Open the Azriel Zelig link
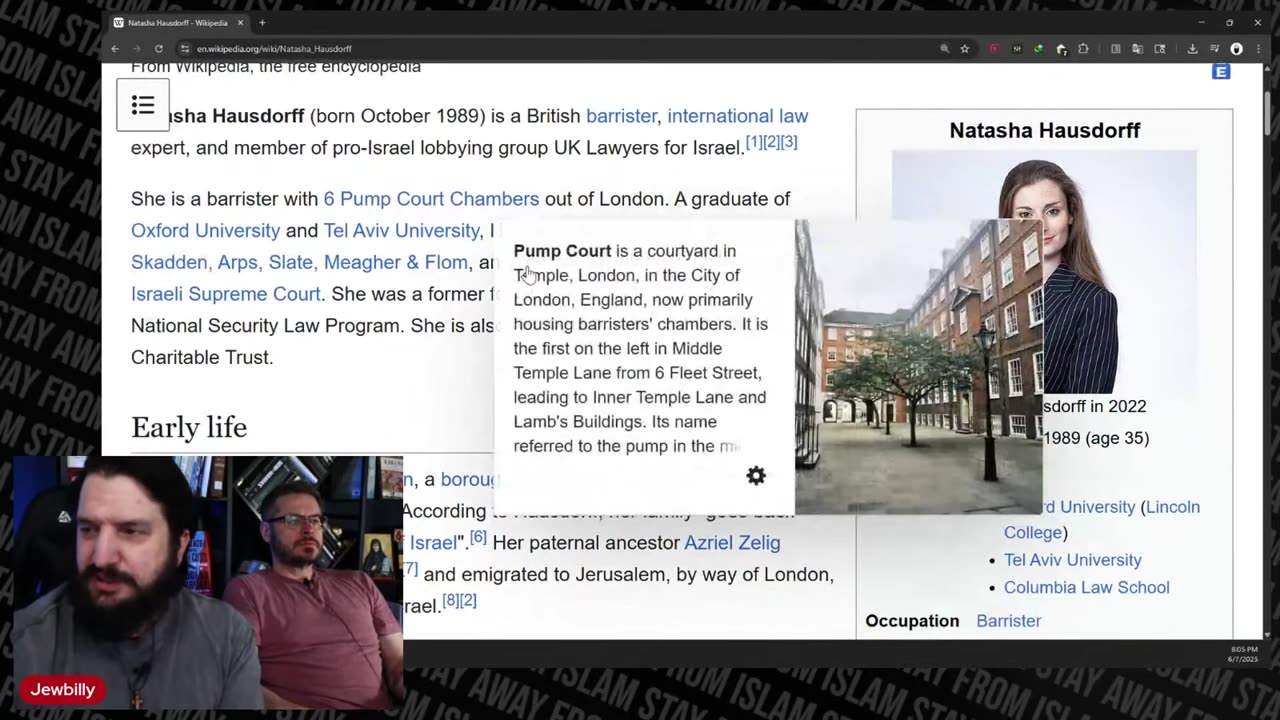This screenshot has width=1280, height=720. tap(732, 542)
